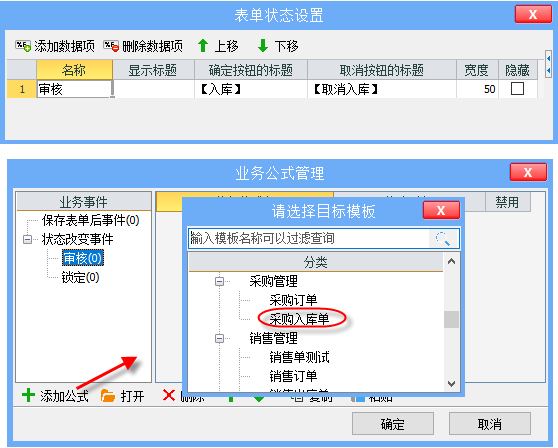Image resolution: width=558 pixels, height=448 pixels.
Task: Click the 禁用 column header
Action: (507, 202)
